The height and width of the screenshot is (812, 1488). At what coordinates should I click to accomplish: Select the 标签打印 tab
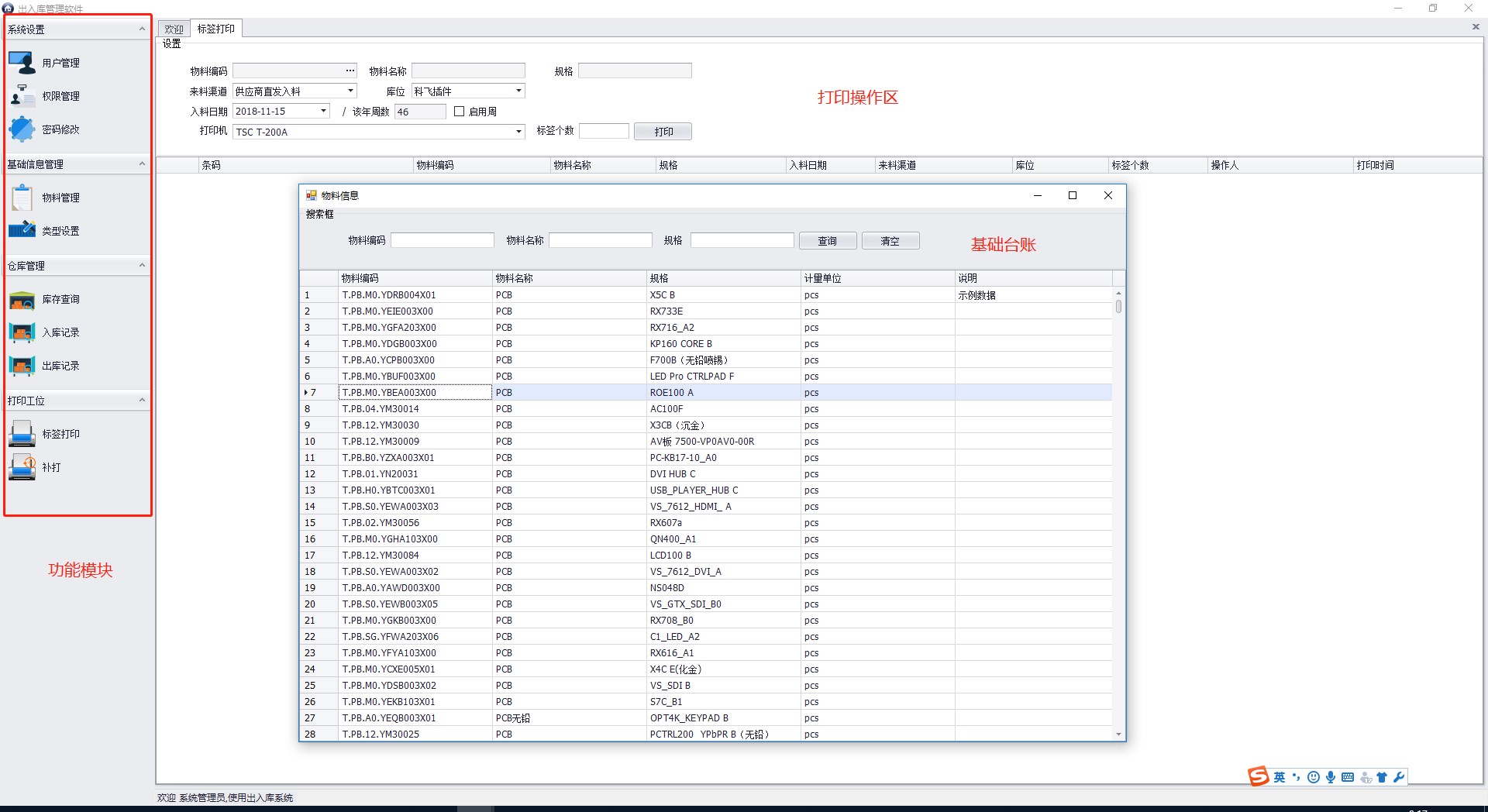click(215, 29)
